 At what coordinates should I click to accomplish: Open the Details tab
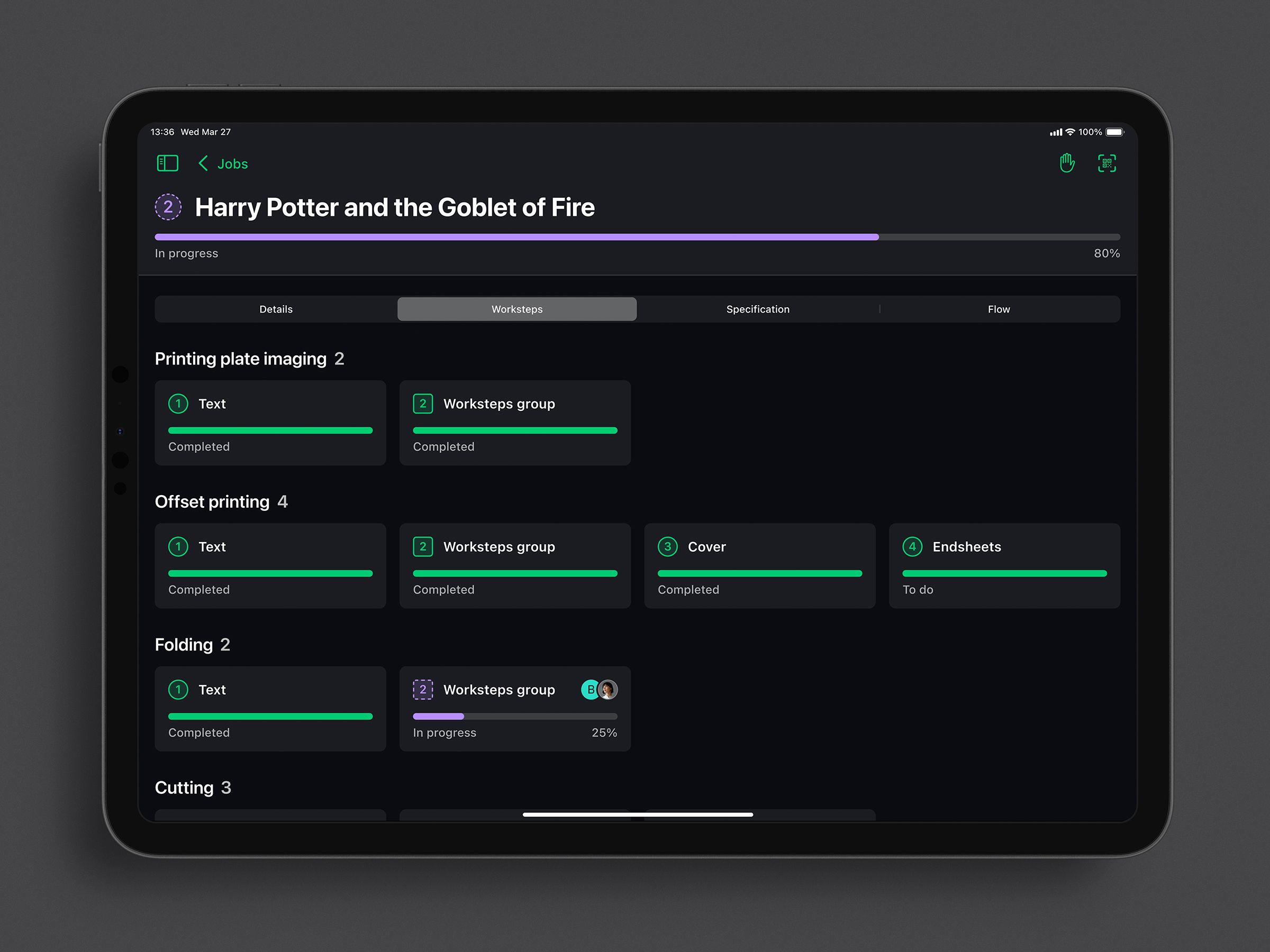pos(276,309)
